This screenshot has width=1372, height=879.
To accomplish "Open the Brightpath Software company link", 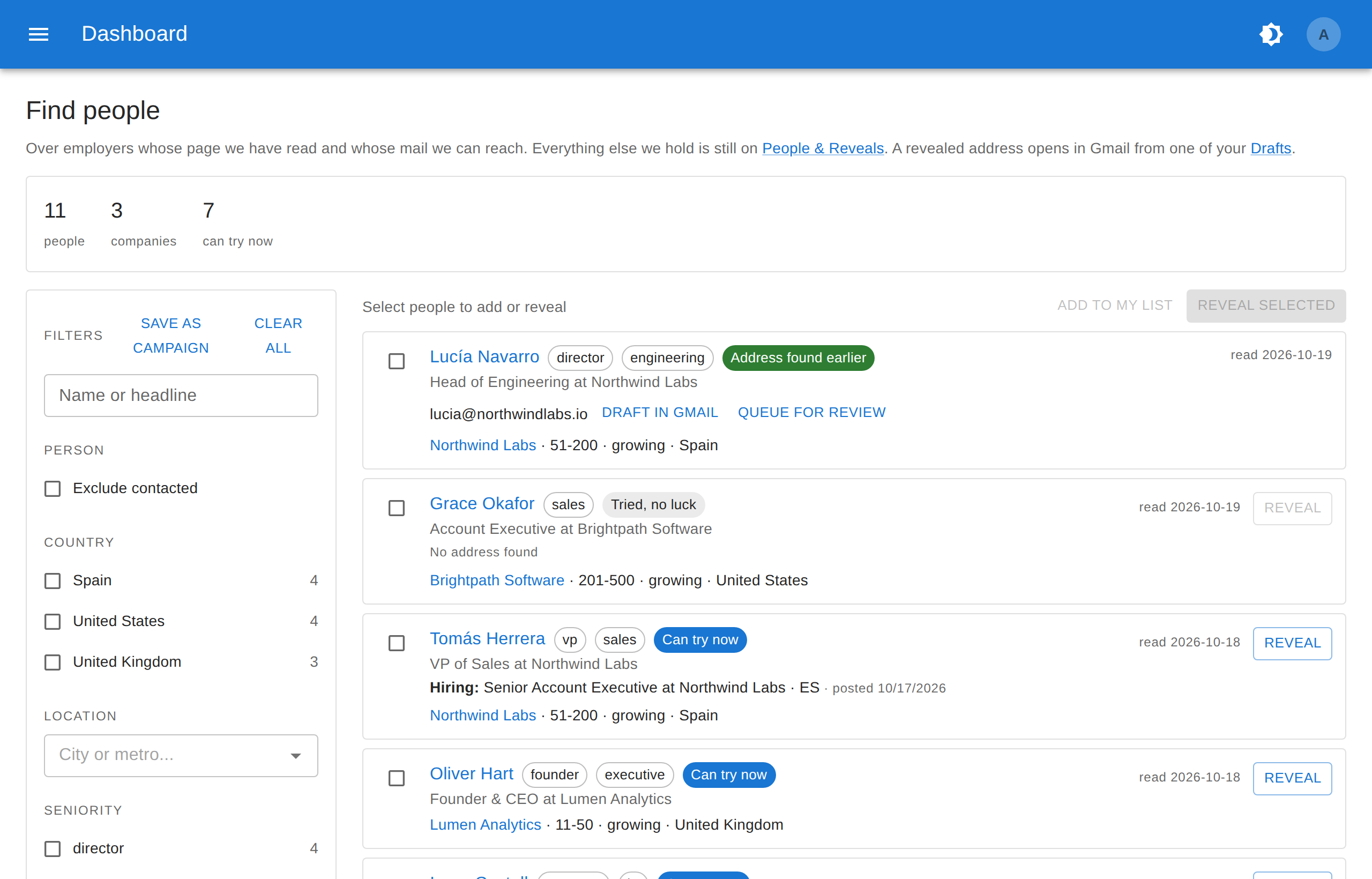I will pyautogui.click(x=496, y=580).
